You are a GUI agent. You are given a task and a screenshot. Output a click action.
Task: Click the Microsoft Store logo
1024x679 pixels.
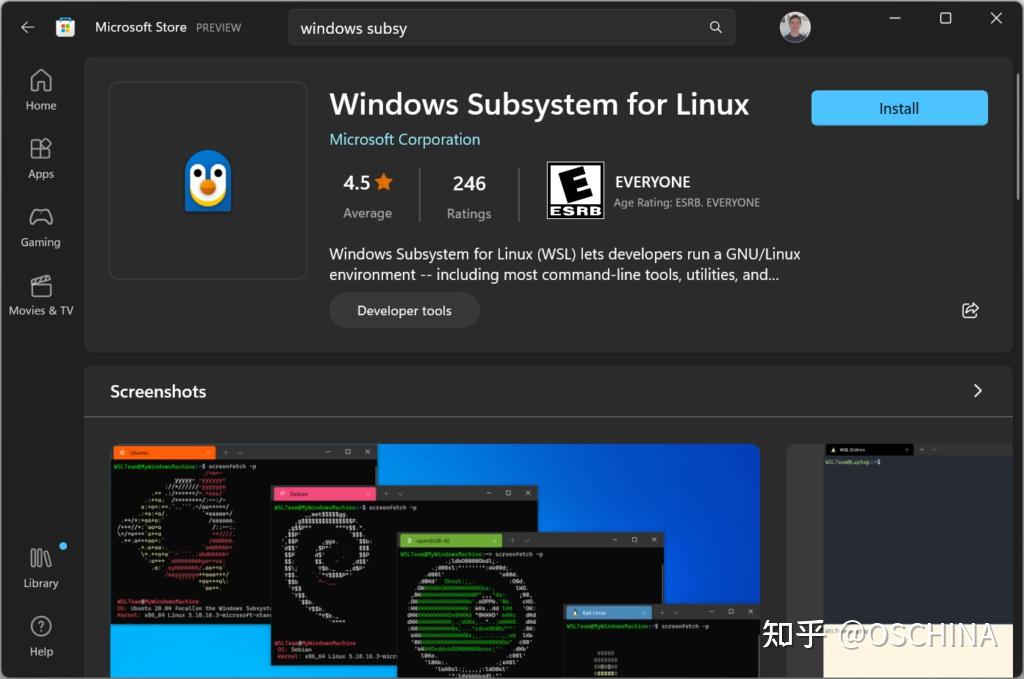66,26
